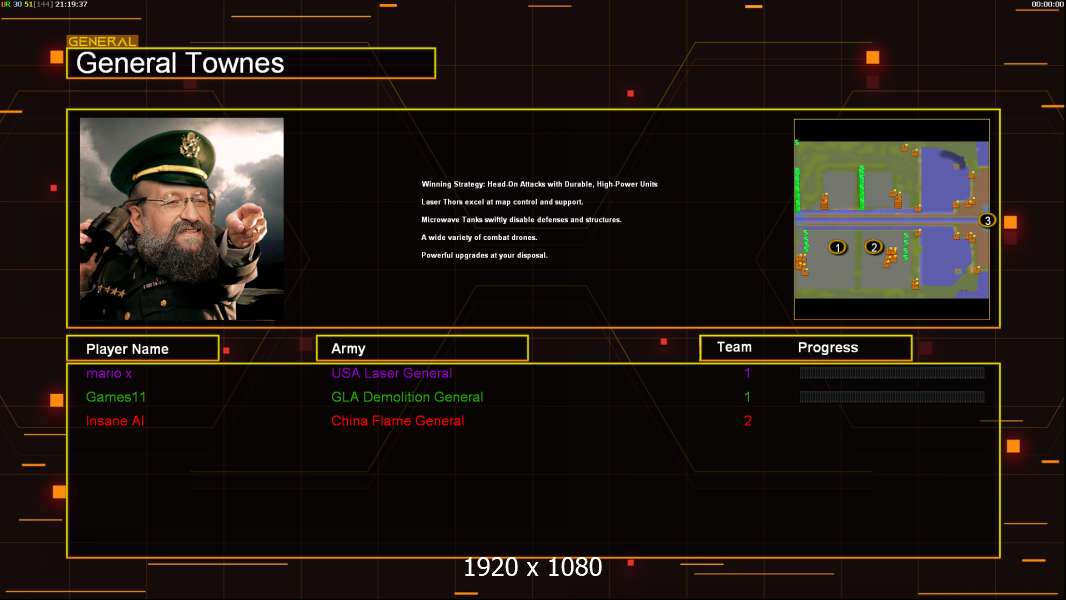Select player name mario x

click(109, 373)
